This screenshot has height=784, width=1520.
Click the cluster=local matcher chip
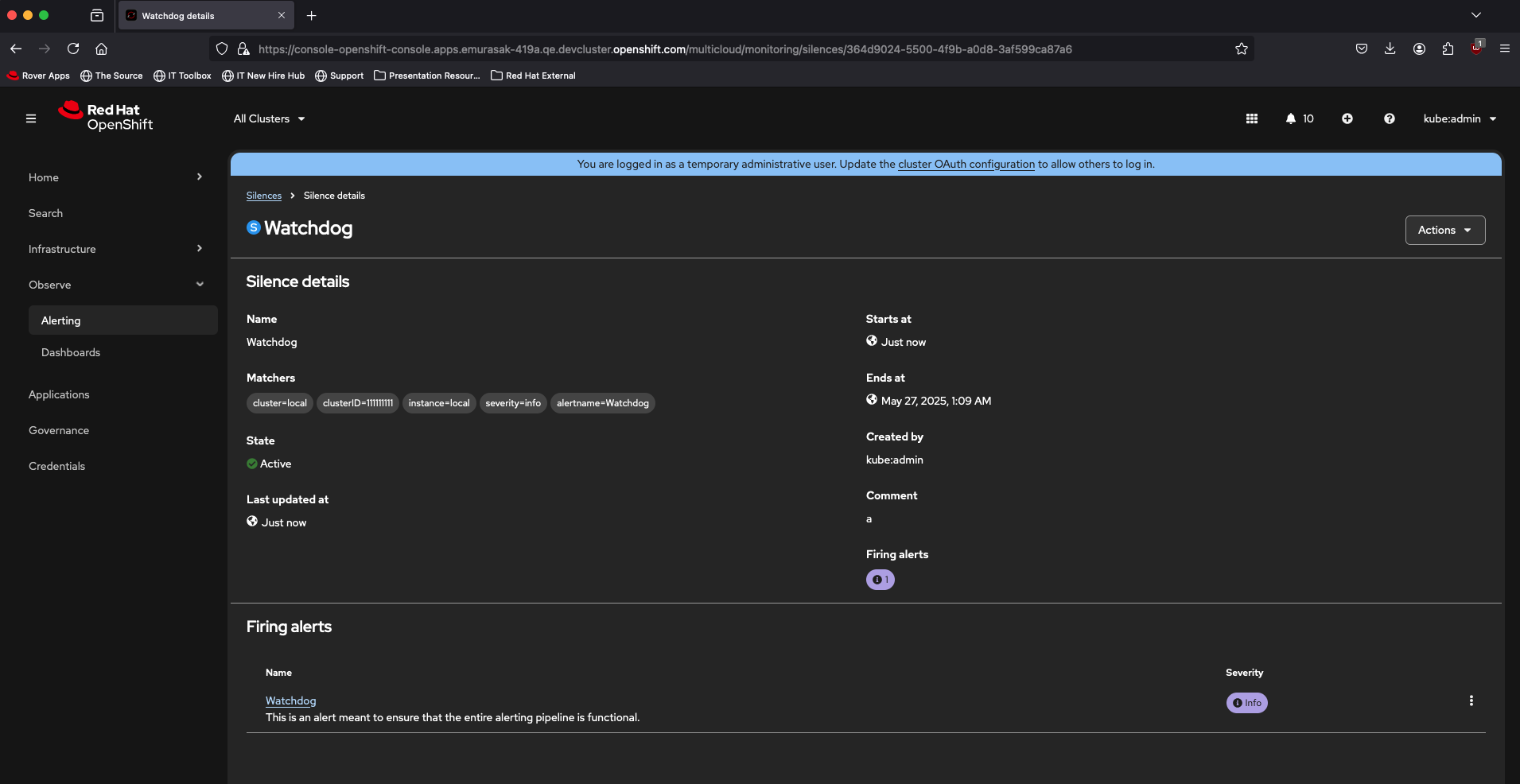280,403
